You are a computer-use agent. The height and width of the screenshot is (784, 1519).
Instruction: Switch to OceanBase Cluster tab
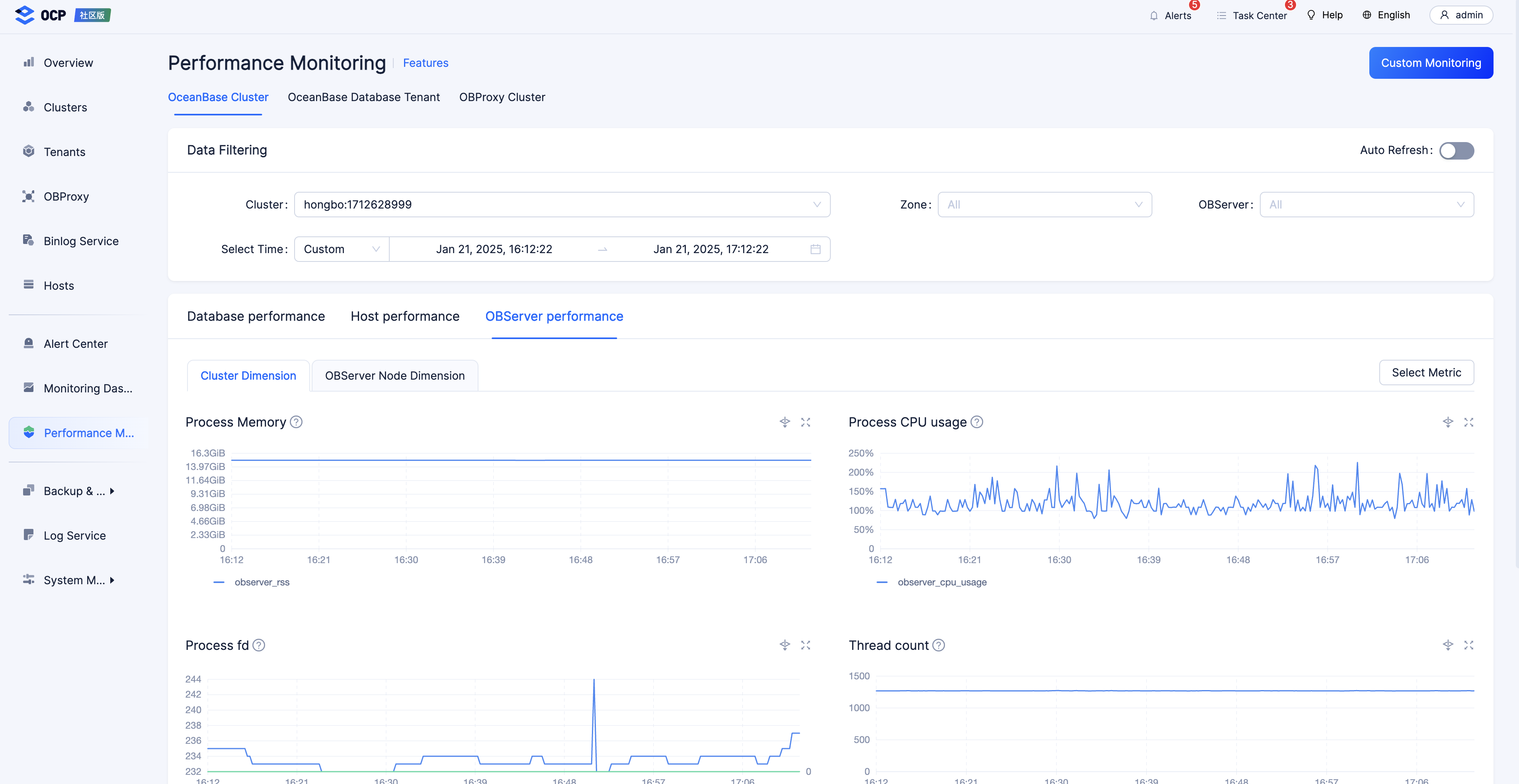218,97
